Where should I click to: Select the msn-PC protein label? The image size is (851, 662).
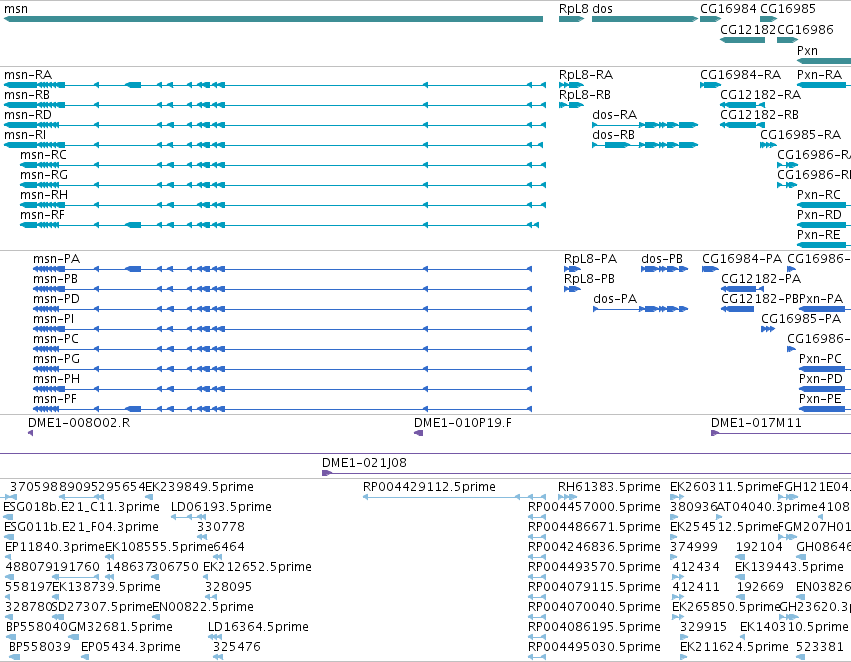point(56,340)
